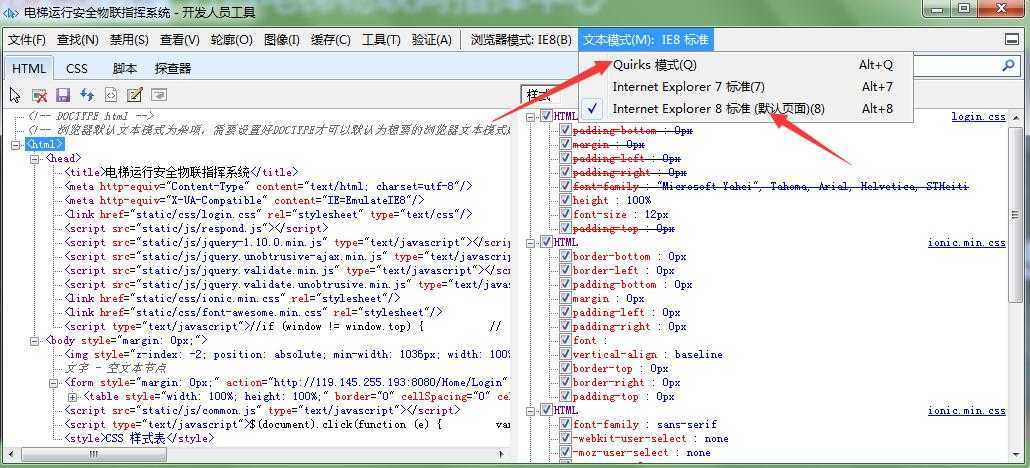Screen dimensions: 1030x468
Task: Collapse the HTML rule containing border-bottom
Action: pyautogui.click(x=531, y=243)
